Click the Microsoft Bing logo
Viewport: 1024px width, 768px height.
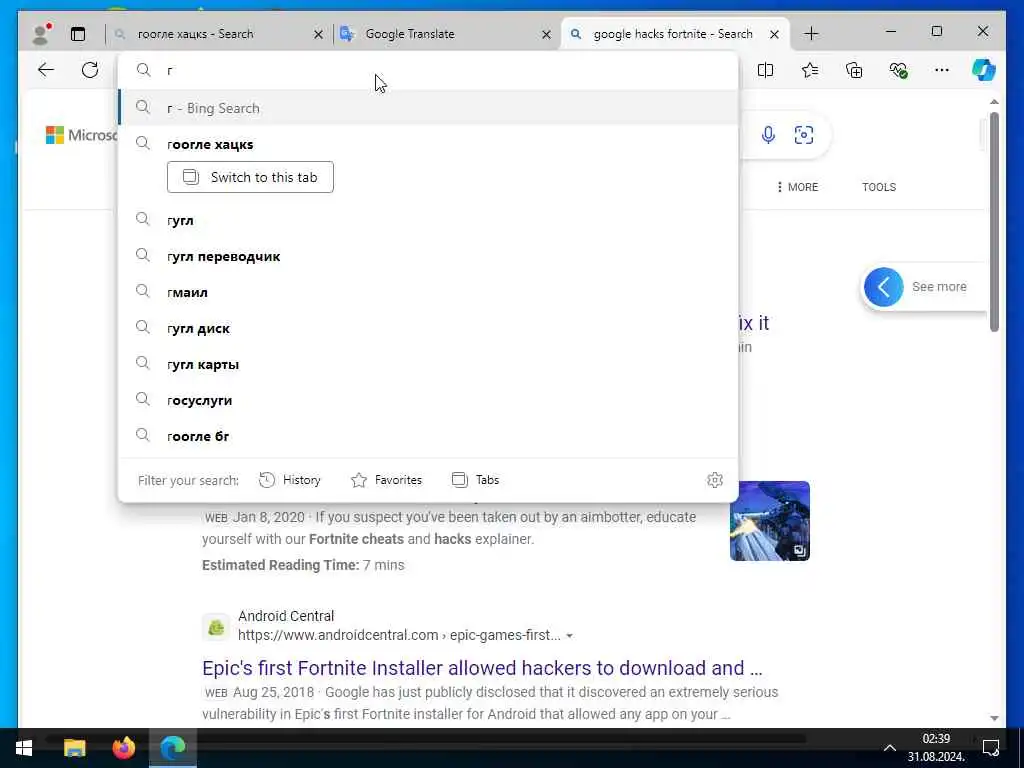[x=81, y=135]
